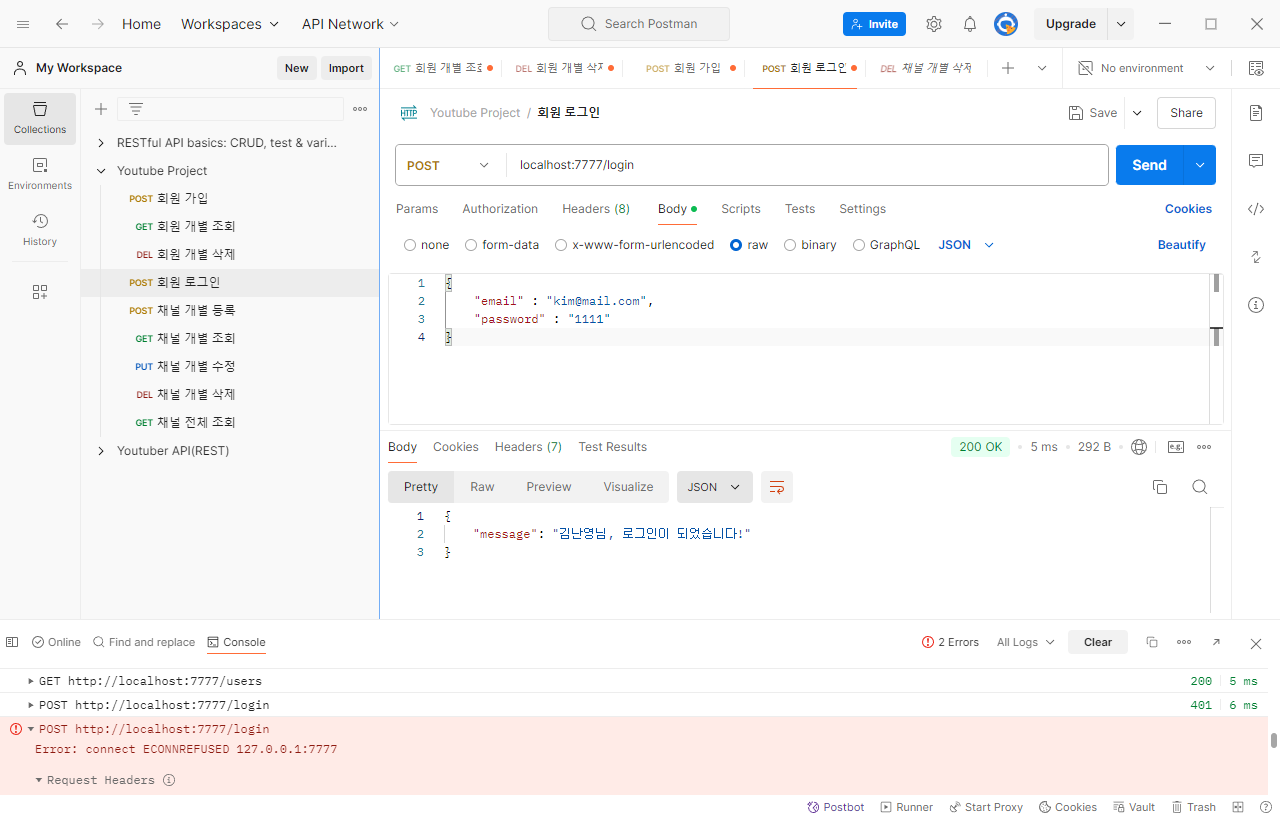Search in response body icon
Image resolution: width=1280 pixels, height=819 pixels.
click(1200, 487)
